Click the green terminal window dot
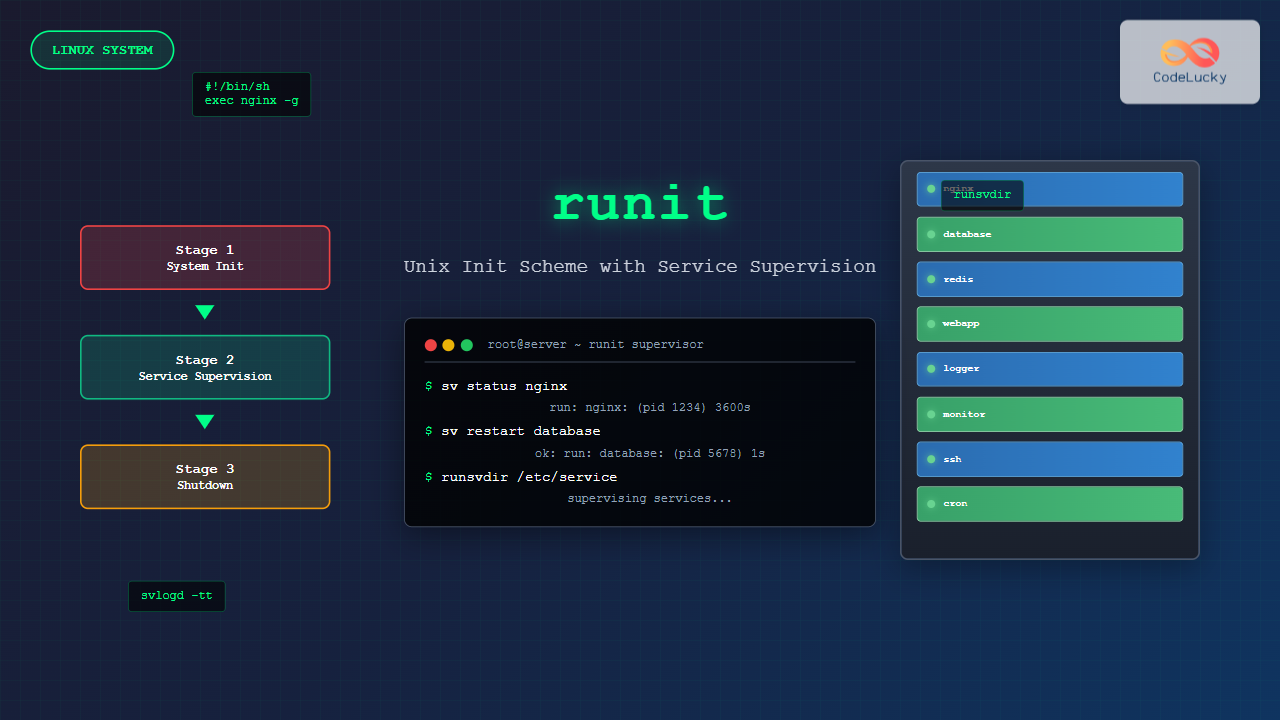This screenshot has width=1280, height=720. [466, 344]
